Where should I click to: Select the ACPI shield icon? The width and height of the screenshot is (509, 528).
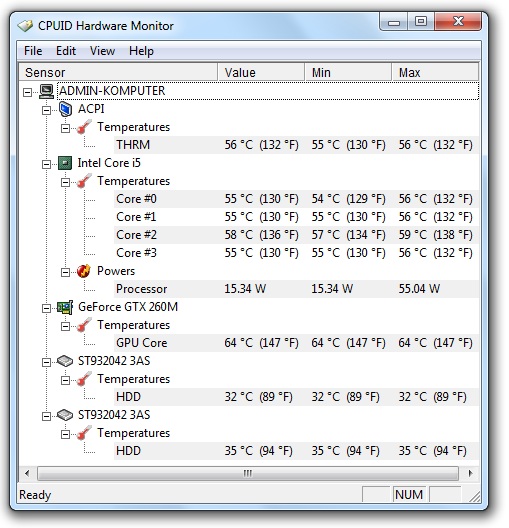(65, 109)
